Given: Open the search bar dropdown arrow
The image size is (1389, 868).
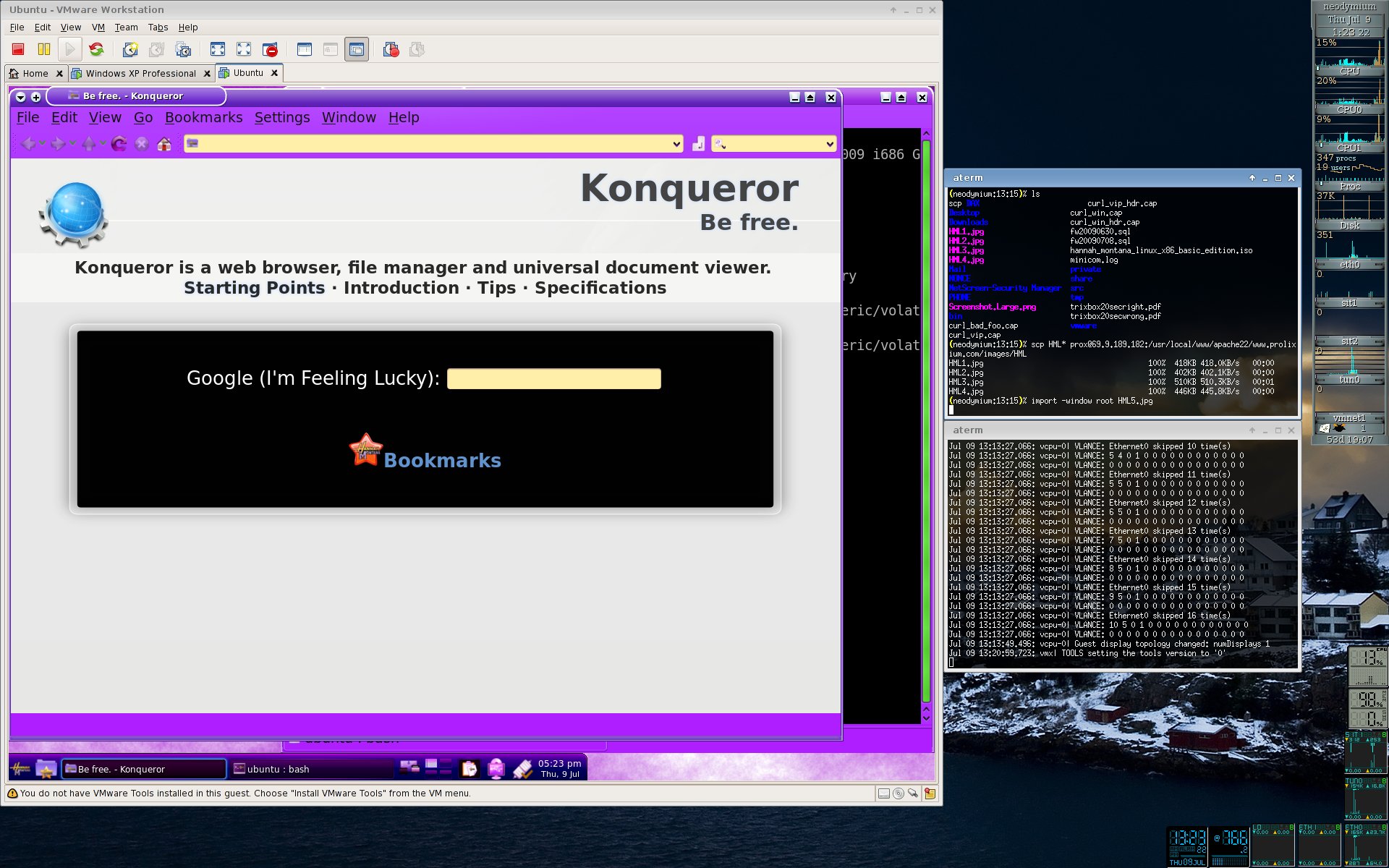Looking at the screenshot, I should pos(830,144).
